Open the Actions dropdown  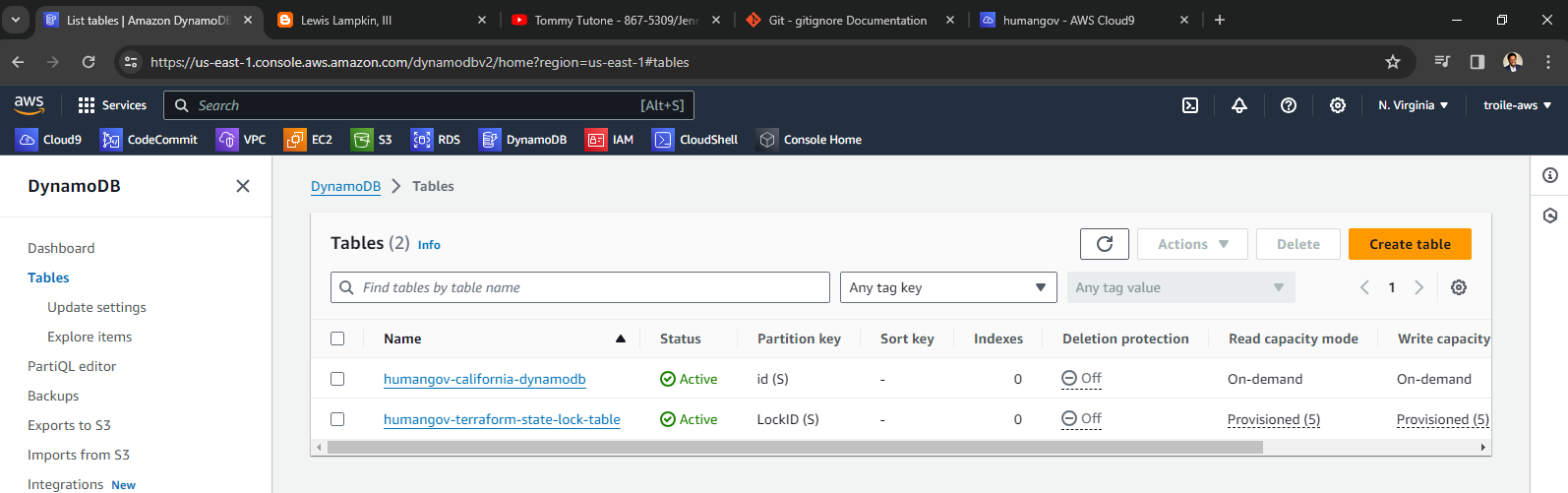tap(1192, 244)
